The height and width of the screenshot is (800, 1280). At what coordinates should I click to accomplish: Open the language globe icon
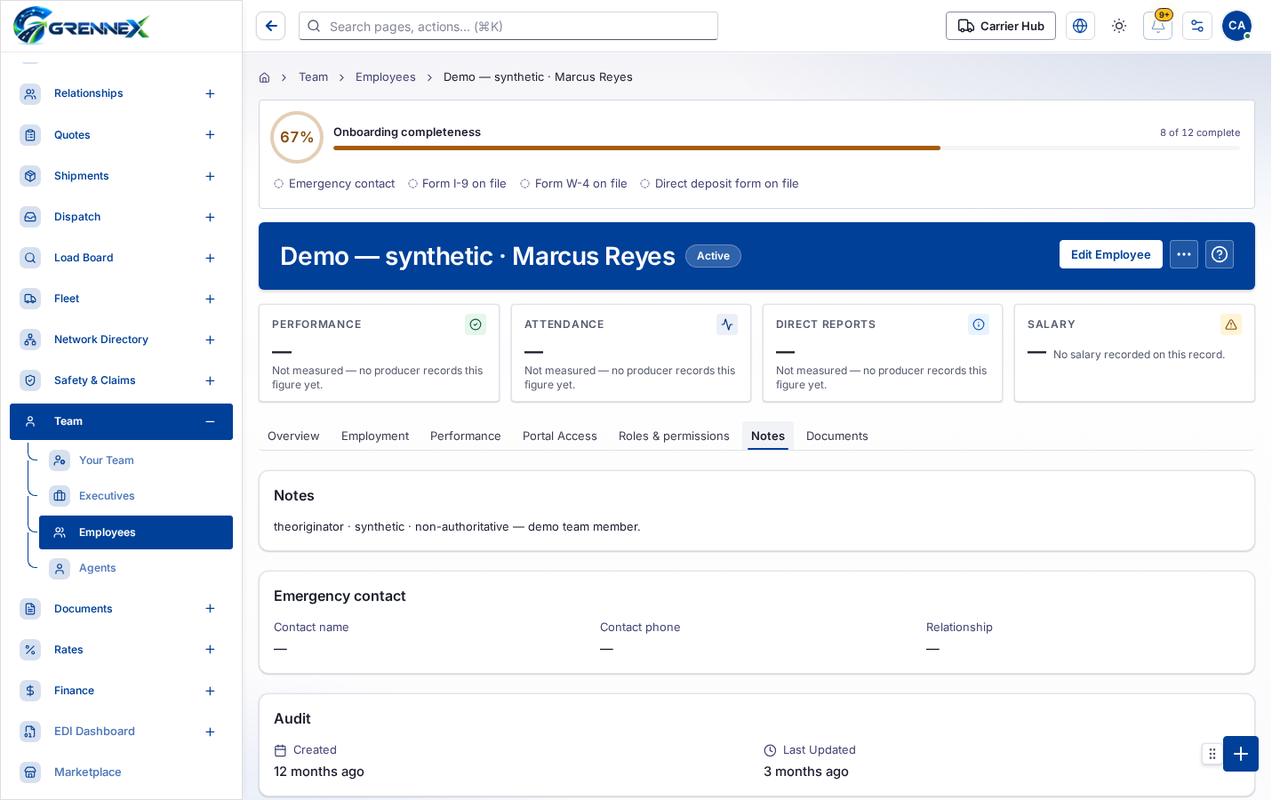(1080, 26)
